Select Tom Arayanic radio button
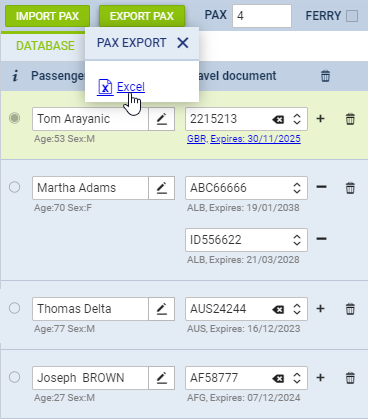368x419 pixels. 14,118
